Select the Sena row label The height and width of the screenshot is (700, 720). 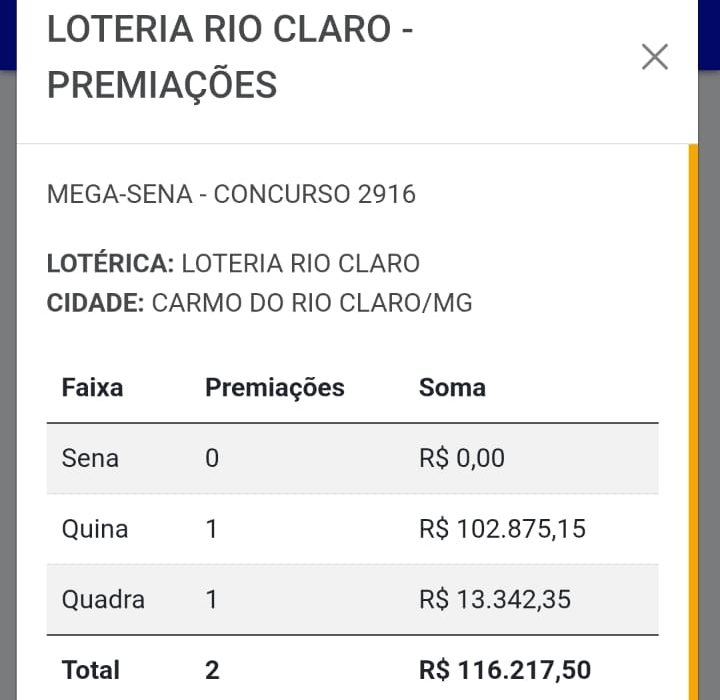tap(90, 458)
